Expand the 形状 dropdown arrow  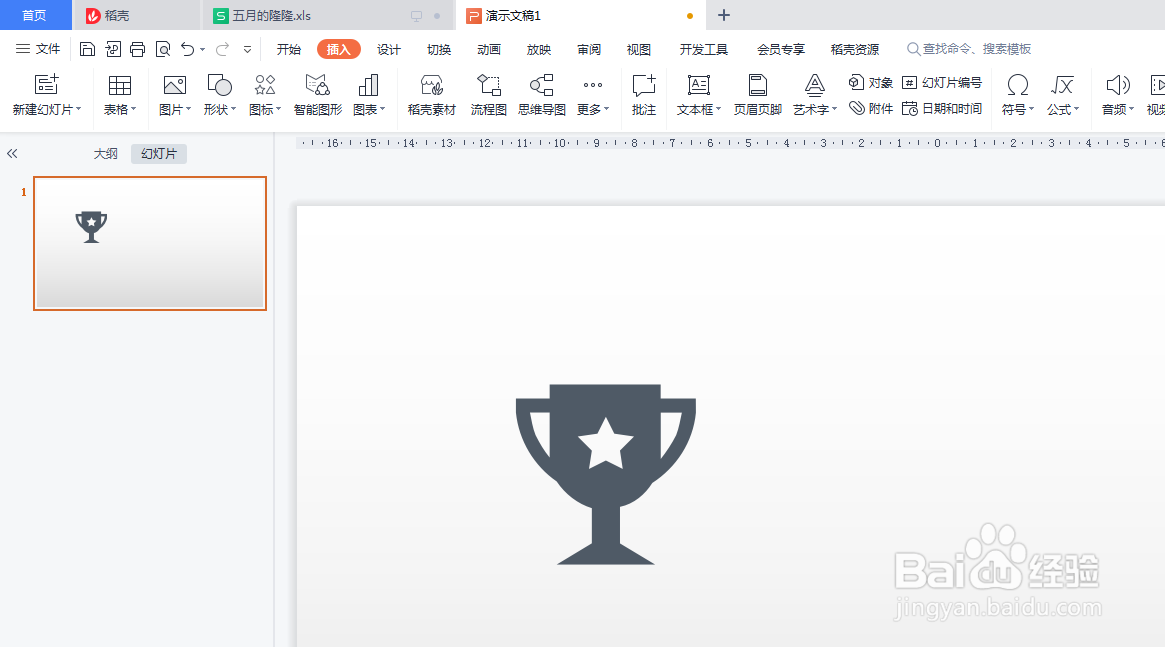[233, 109]
